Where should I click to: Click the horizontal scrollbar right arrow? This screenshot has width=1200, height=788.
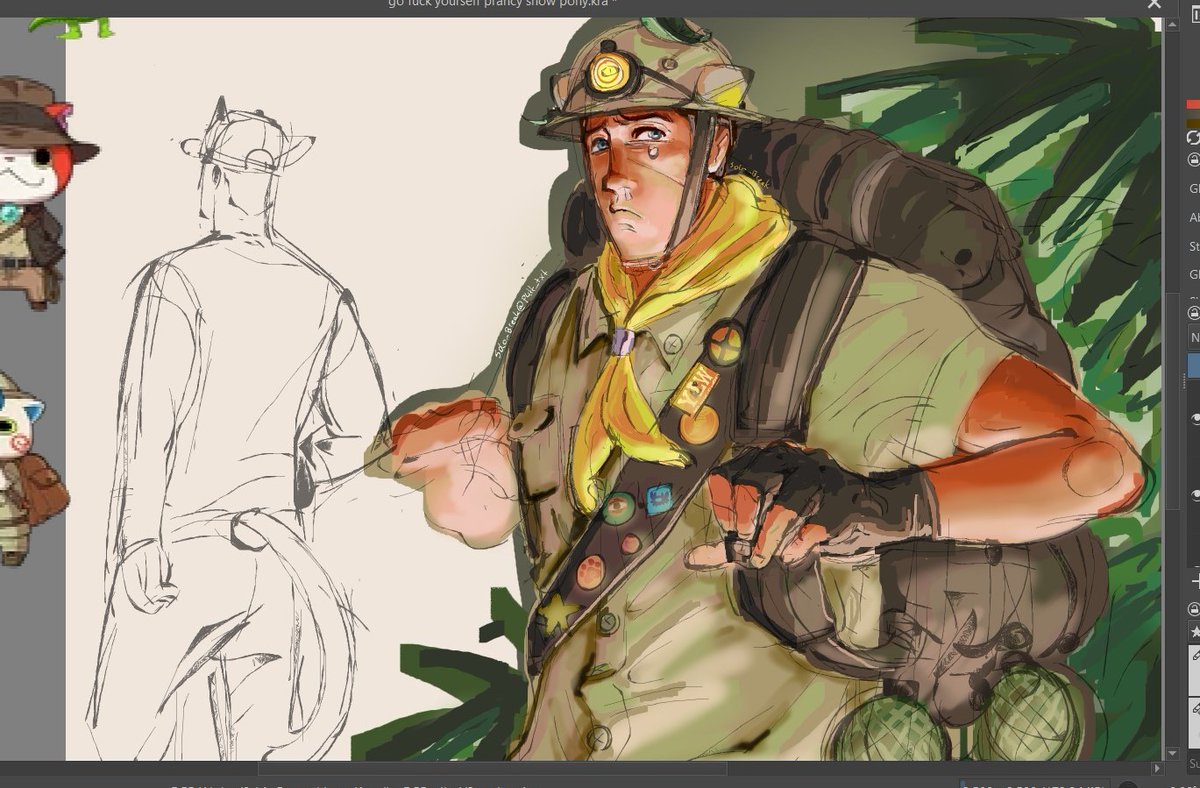click(x=1157, y=768)
